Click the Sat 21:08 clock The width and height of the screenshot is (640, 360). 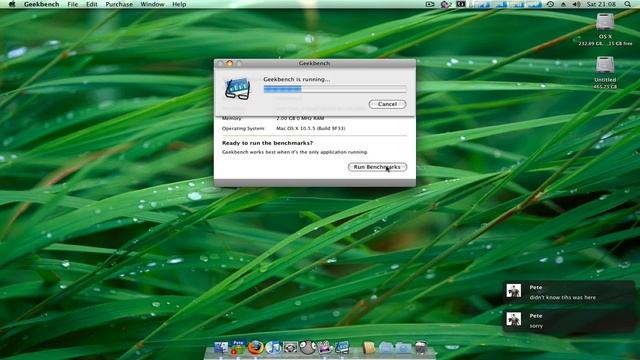(601, 4)
